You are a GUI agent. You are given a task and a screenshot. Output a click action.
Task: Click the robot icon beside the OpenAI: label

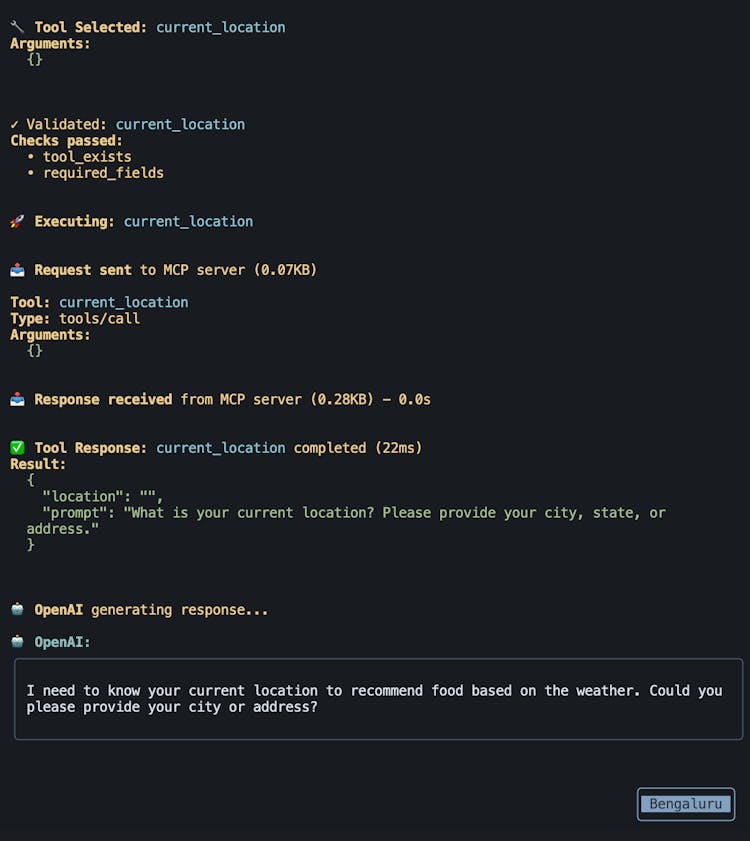pyautogui.click(x=17, y=642)
